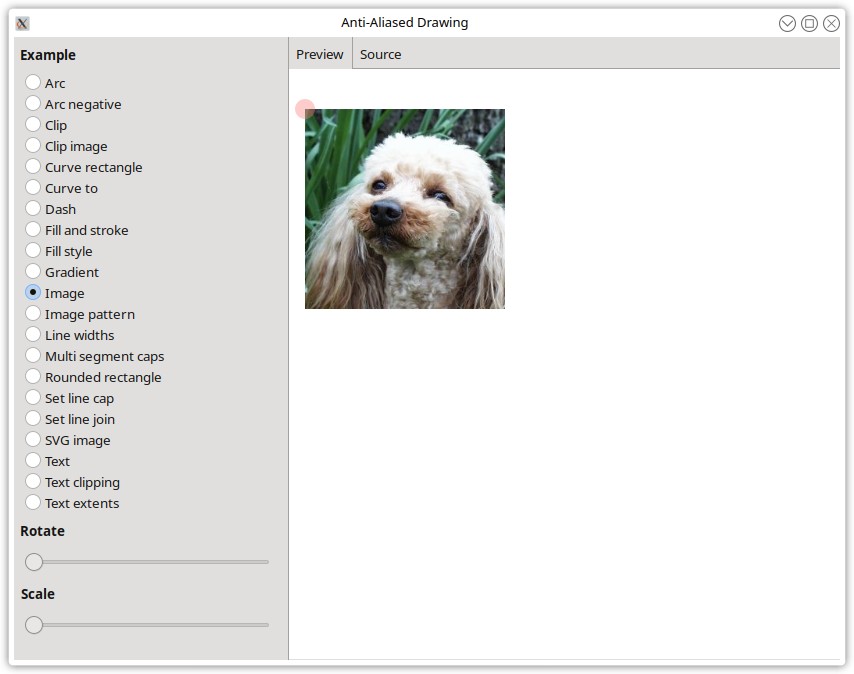Click the dog image preview
This screenshot has width=854, height=674.
coord(405,209)
